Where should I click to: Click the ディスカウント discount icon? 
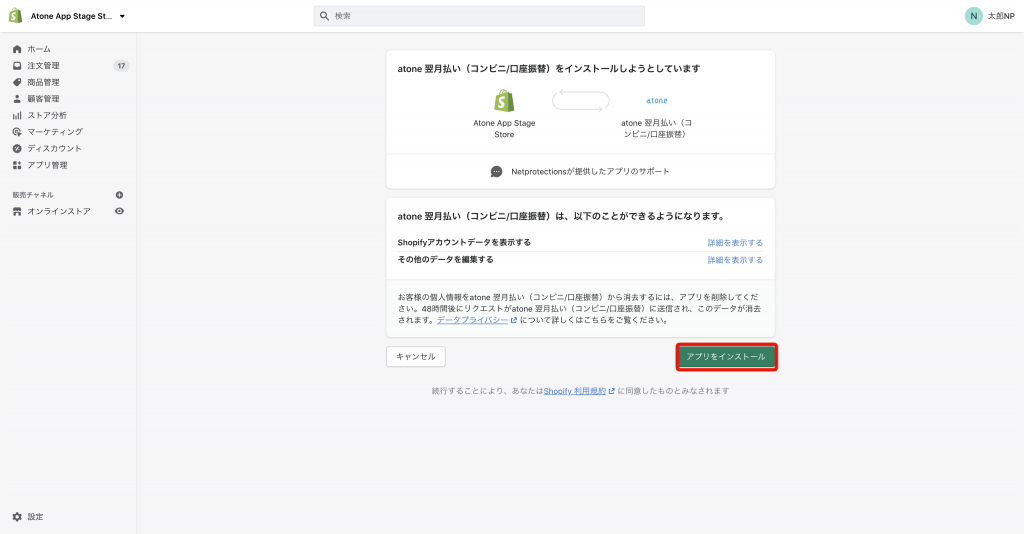[x=17, y=148]
